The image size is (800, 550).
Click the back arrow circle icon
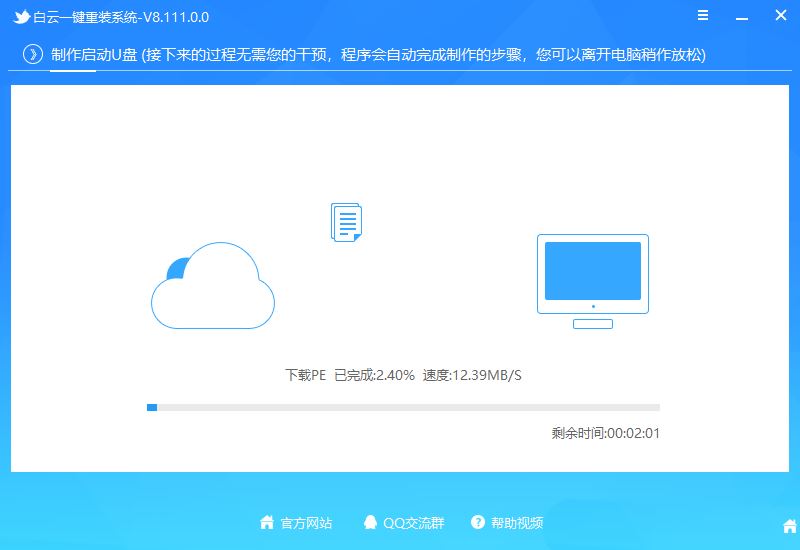pos(32,55)
